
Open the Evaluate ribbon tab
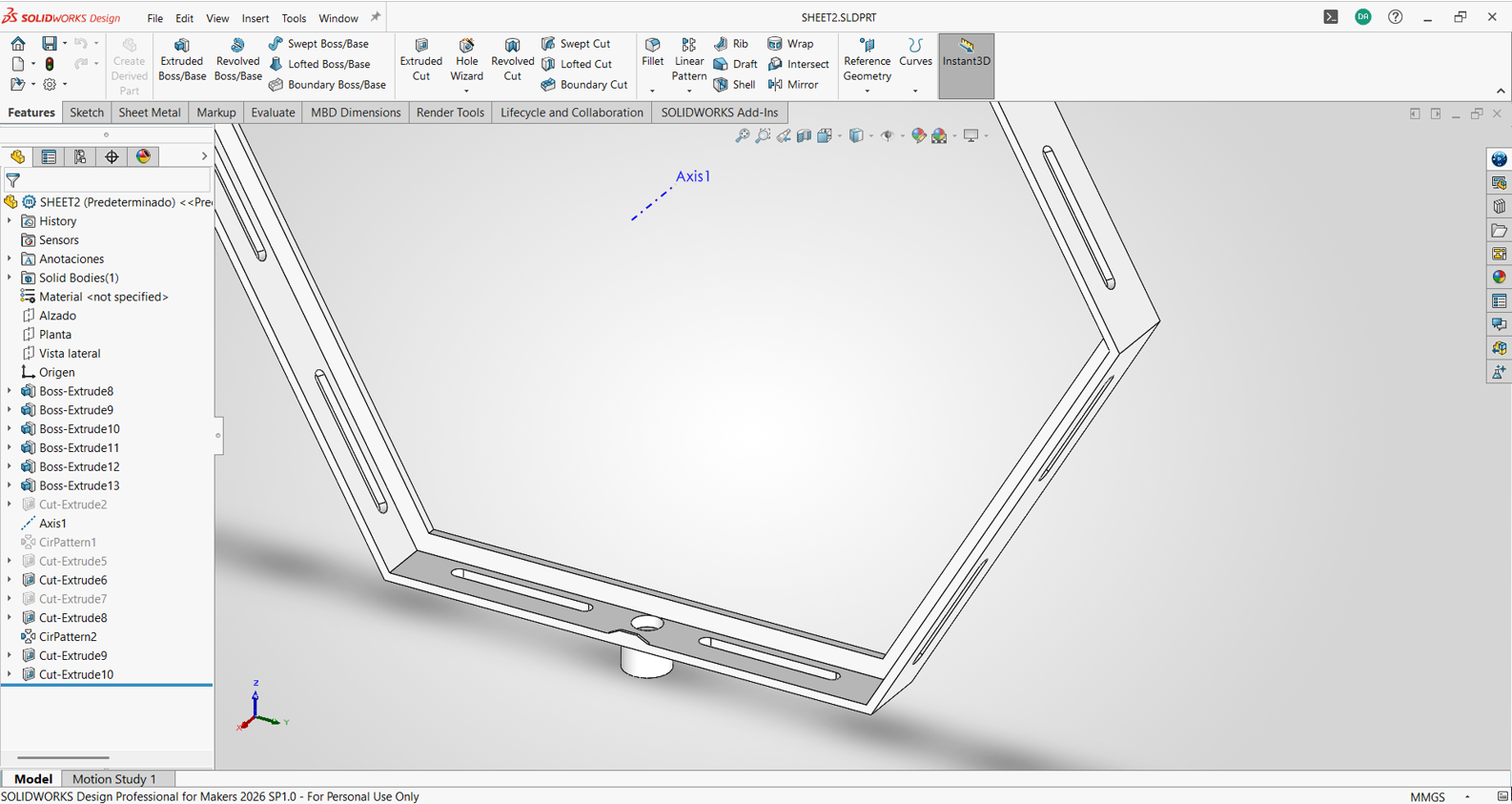pos(273,113)
